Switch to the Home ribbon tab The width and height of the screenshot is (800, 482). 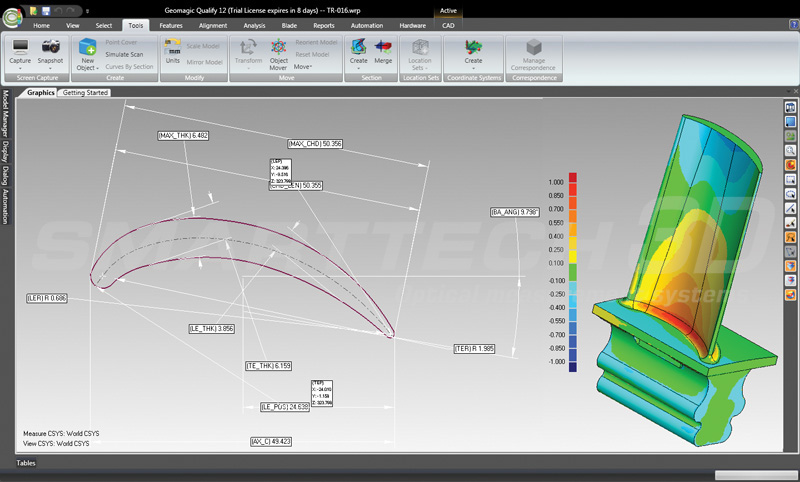pos(41,26)
